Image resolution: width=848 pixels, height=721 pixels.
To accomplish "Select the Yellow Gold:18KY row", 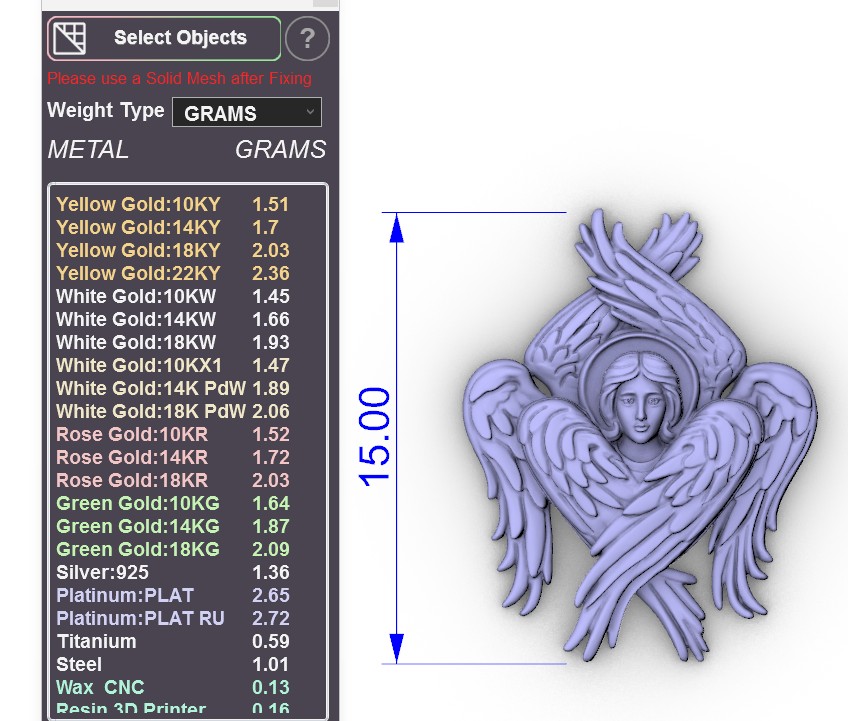I will tap(173, 250).
